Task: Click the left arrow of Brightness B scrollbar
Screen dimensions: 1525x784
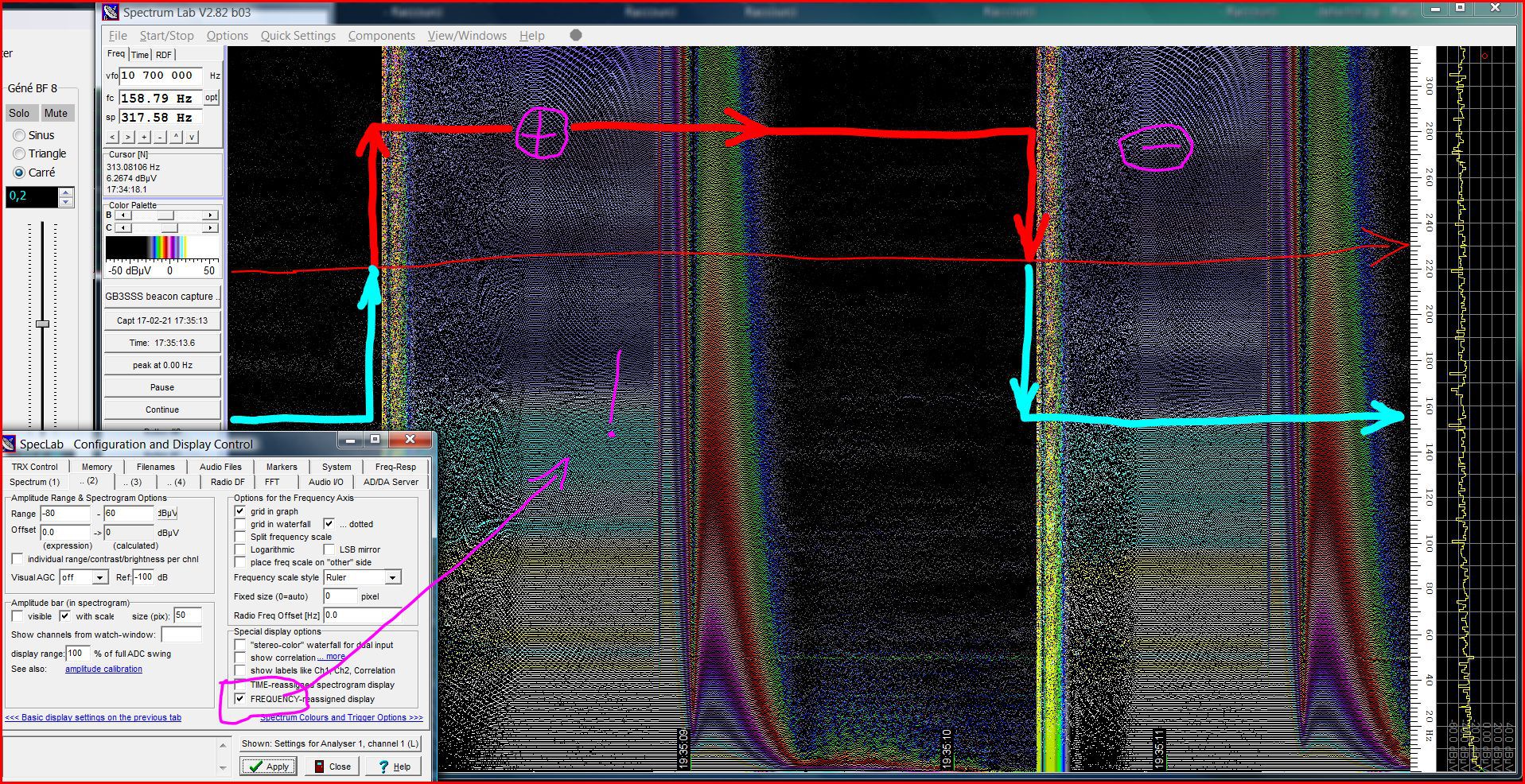Action: point(122,215)
